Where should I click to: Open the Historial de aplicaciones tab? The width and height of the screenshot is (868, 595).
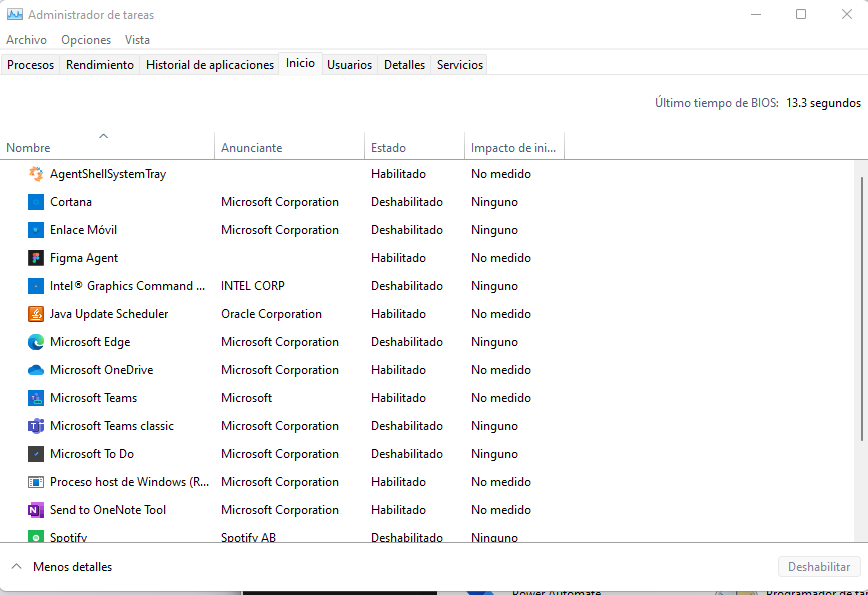pos(210,65)
